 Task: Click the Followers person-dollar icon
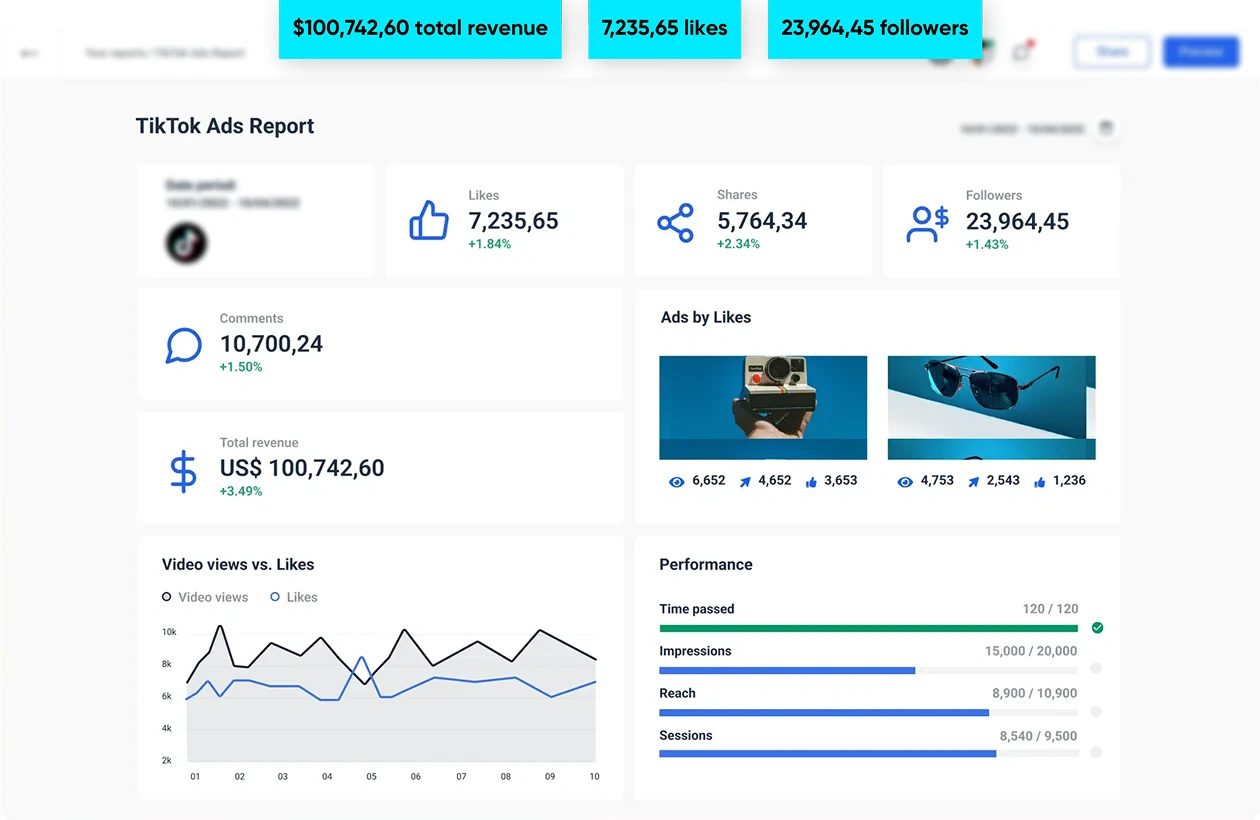(x=927, y=223)
